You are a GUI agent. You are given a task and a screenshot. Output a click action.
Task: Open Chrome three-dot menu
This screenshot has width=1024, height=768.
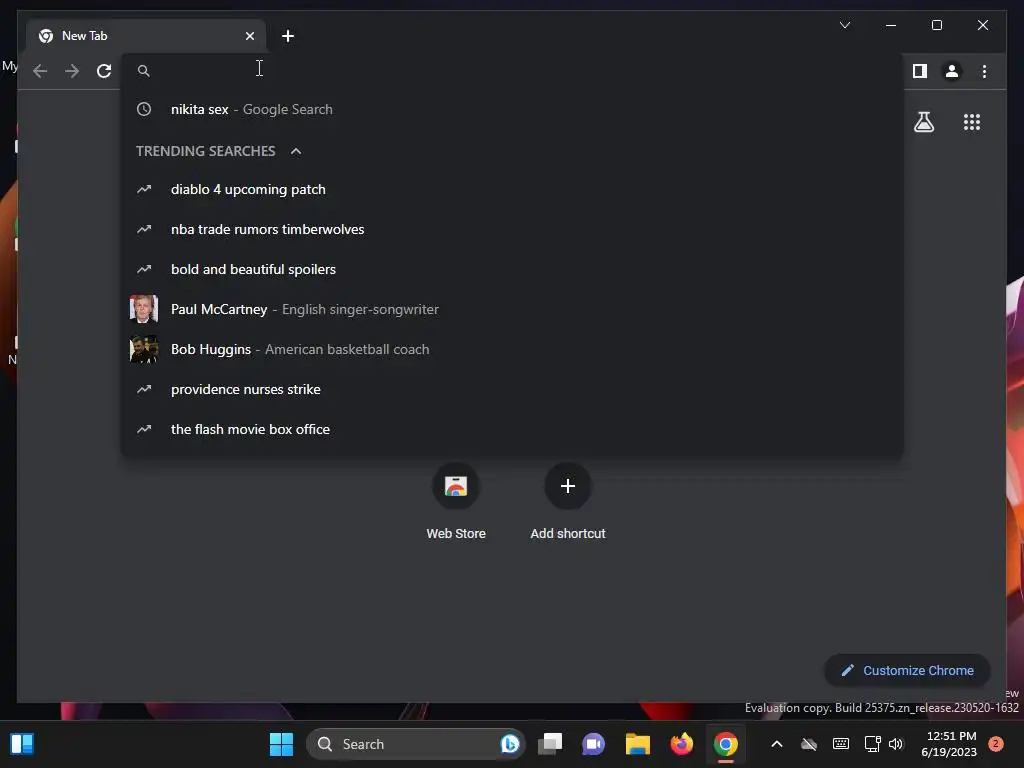pyautogui.click(x=984, y=71)
